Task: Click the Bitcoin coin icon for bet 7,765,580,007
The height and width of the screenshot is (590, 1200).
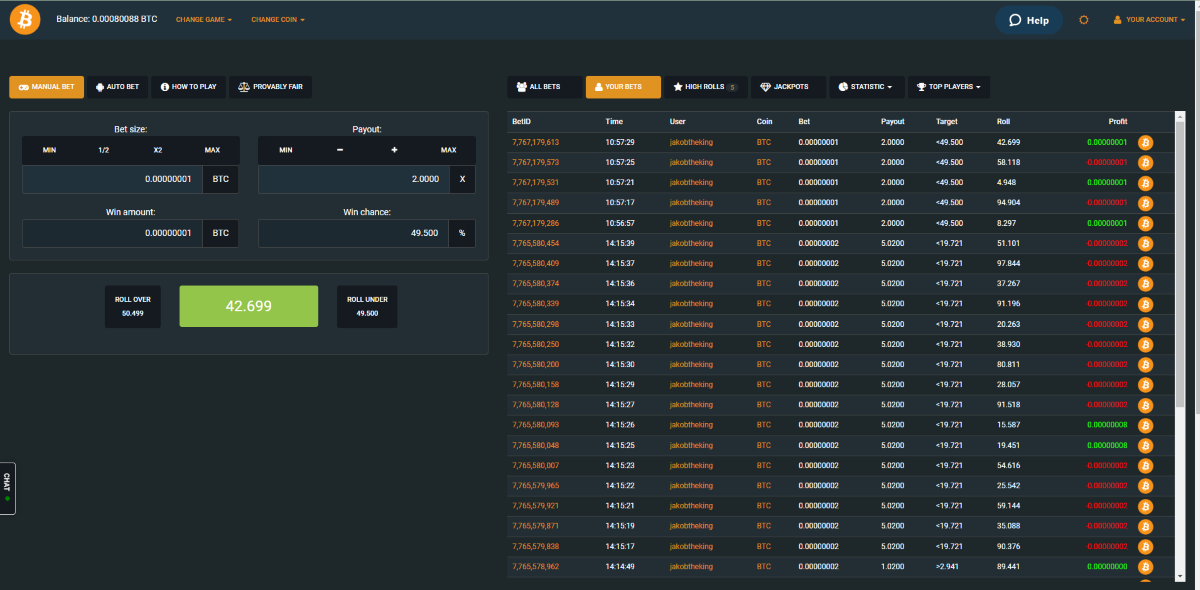Action: pyautogui.click(x=1146, y=466)
